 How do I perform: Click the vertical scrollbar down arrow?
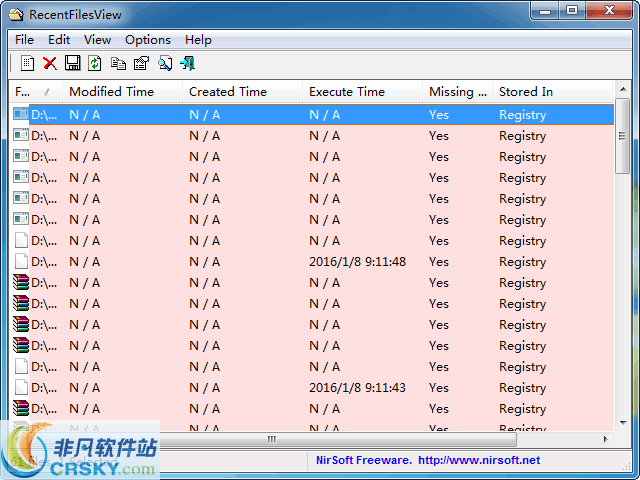(623, 423)
